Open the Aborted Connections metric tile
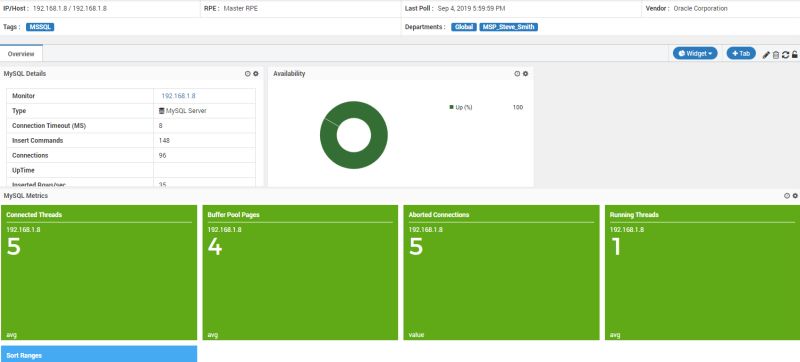800x362 pixels. click(502, 272)
